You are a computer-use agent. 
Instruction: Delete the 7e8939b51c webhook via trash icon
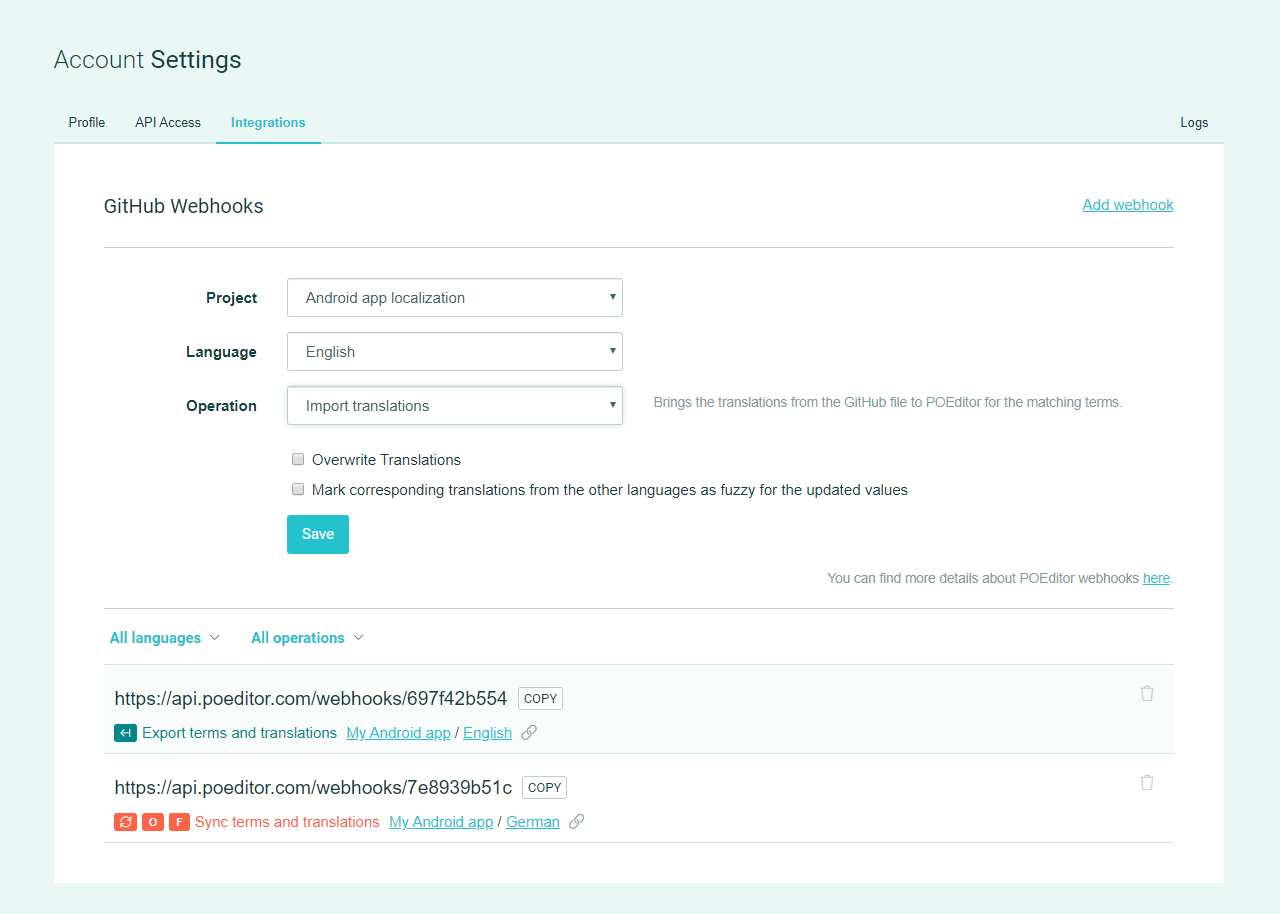point(1147,782)
